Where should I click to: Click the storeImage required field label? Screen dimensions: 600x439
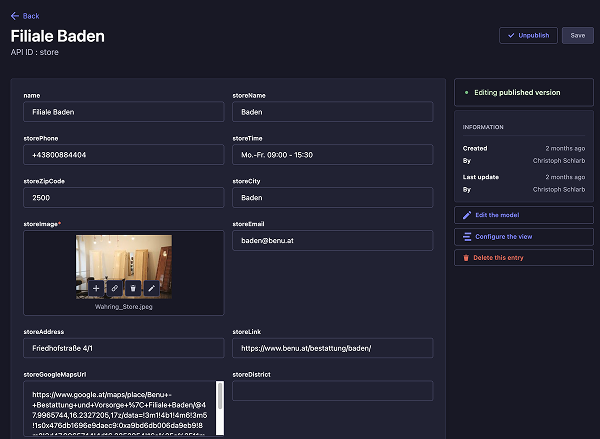tap(42, 224)
